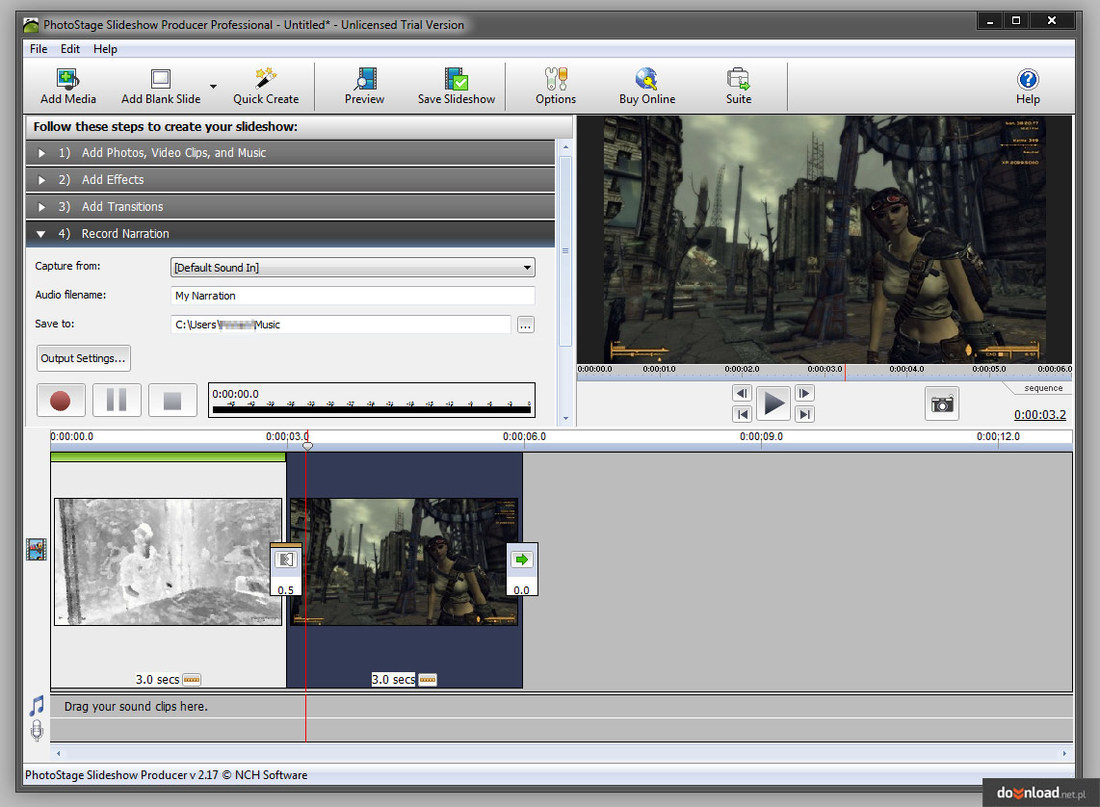Browse for Save to folder button

coord(525,324)
